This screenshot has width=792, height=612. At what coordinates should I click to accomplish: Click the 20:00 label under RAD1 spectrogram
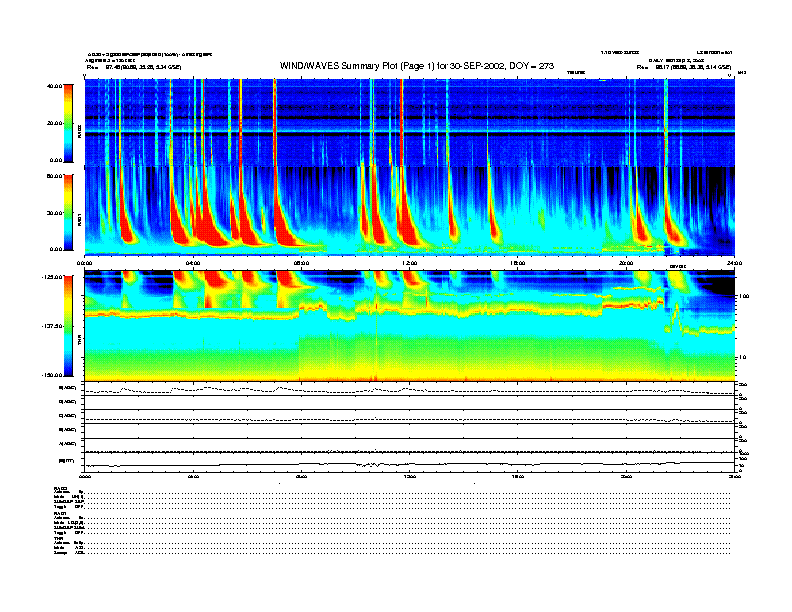click(x=626, y=263)
